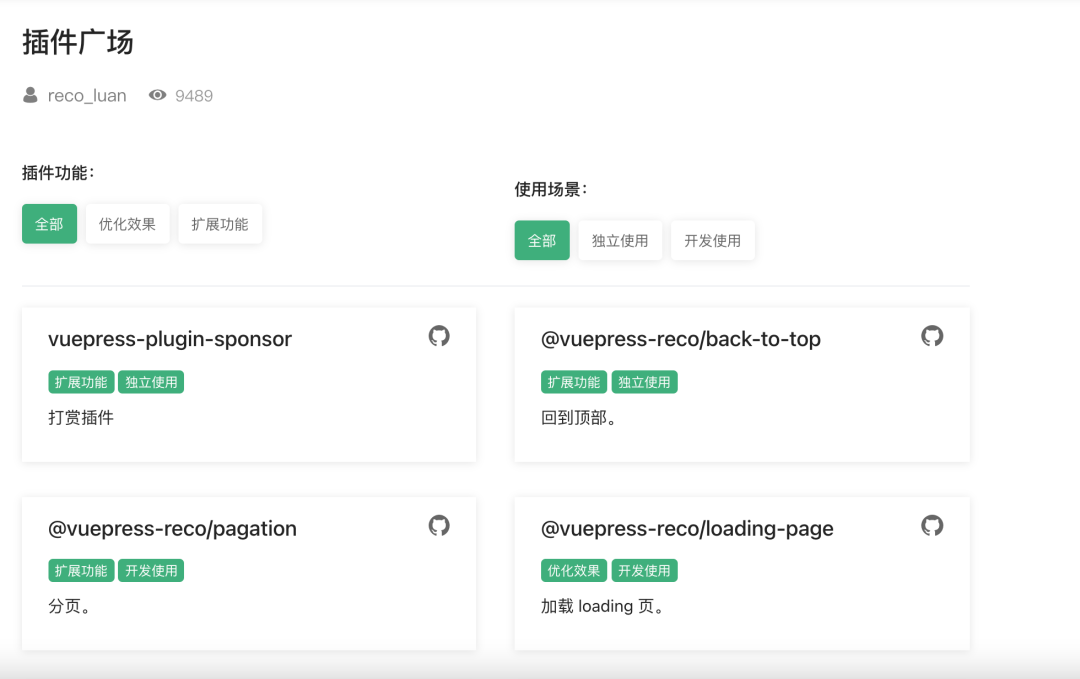1080x679 pixels.
Task: Open @vuepress-reco/pagation plugin title
Action: [172, 528]
